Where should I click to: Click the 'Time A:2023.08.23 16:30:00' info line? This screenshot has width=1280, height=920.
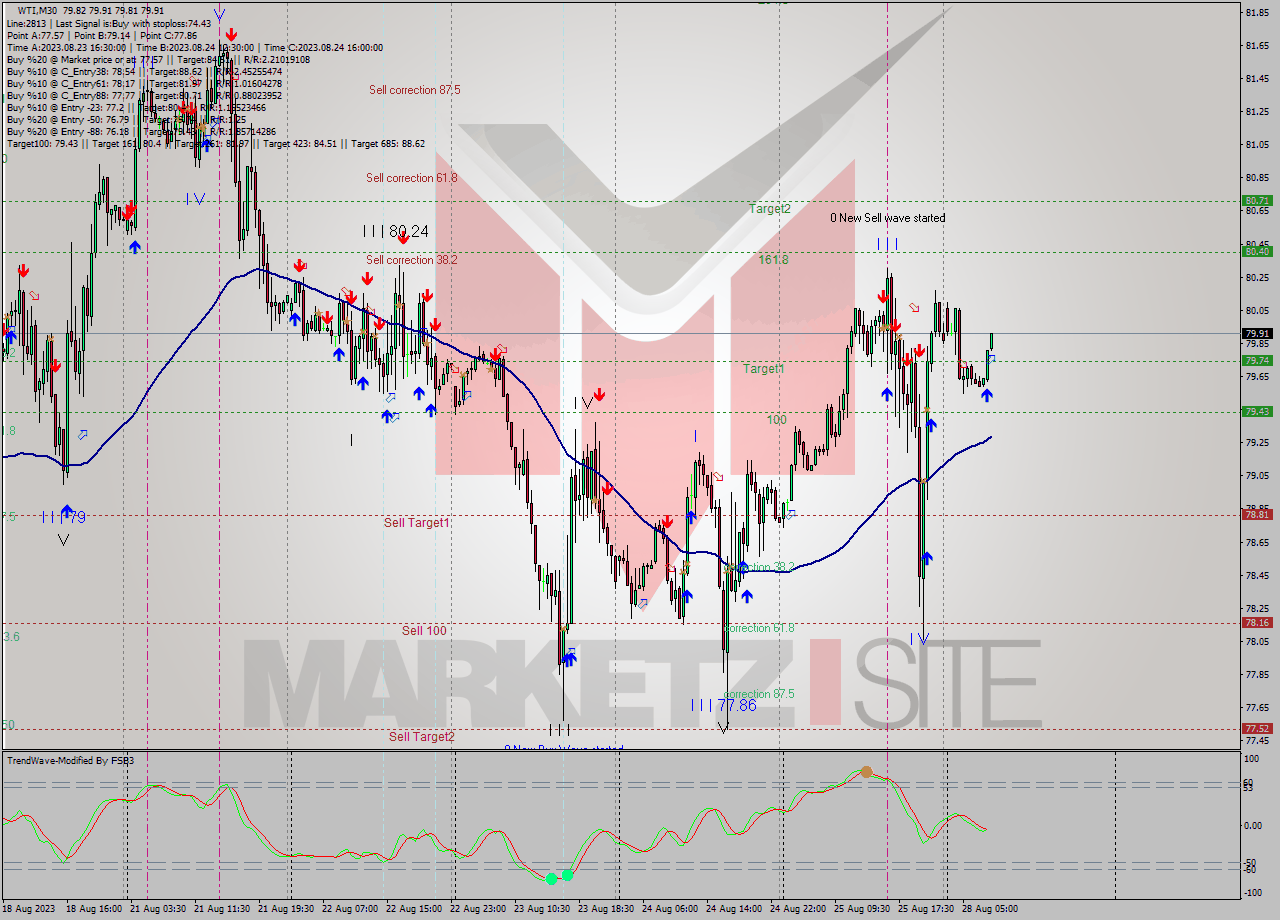coord(67,47)
